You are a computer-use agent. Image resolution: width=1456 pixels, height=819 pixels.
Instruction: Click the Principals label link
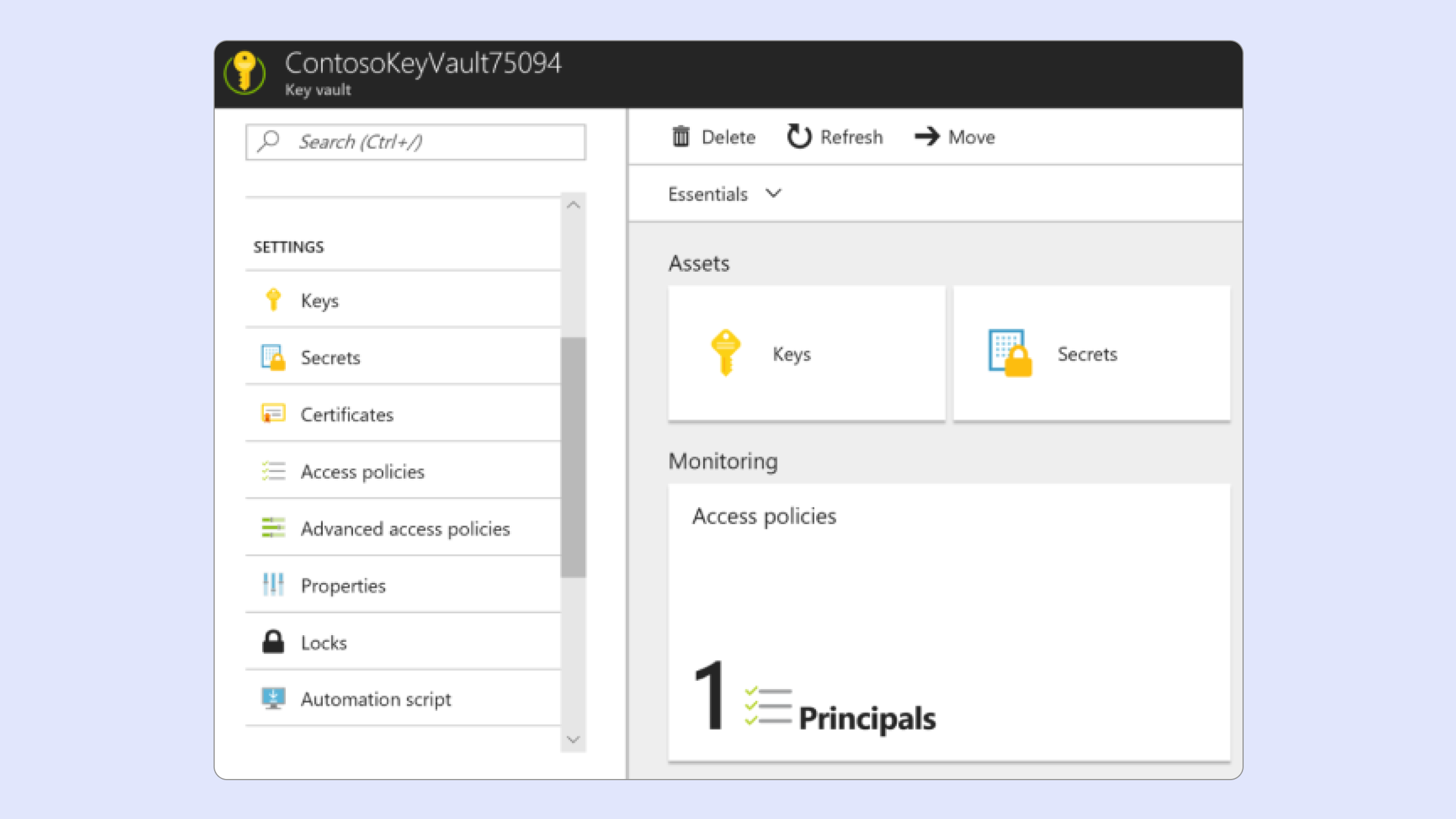click(x=867, y=719)
